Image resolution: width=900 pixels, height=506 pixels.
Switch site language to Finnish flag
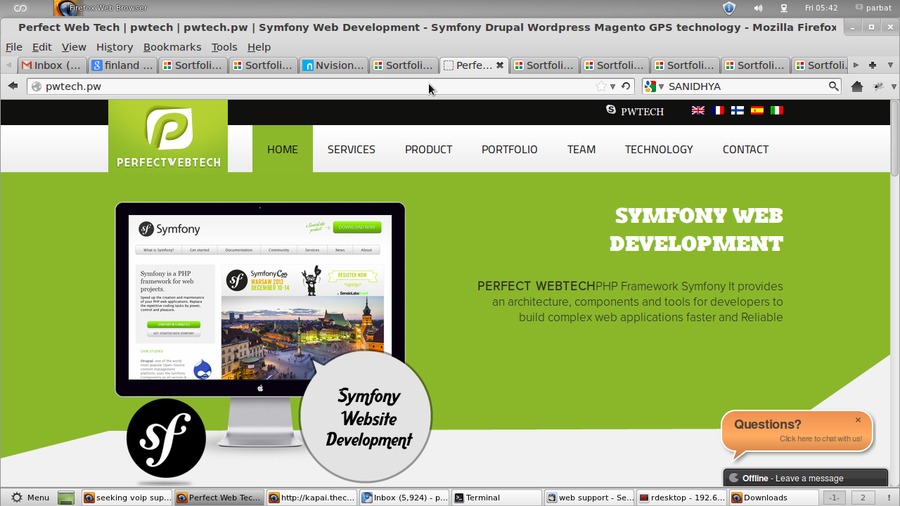(737, 110)
